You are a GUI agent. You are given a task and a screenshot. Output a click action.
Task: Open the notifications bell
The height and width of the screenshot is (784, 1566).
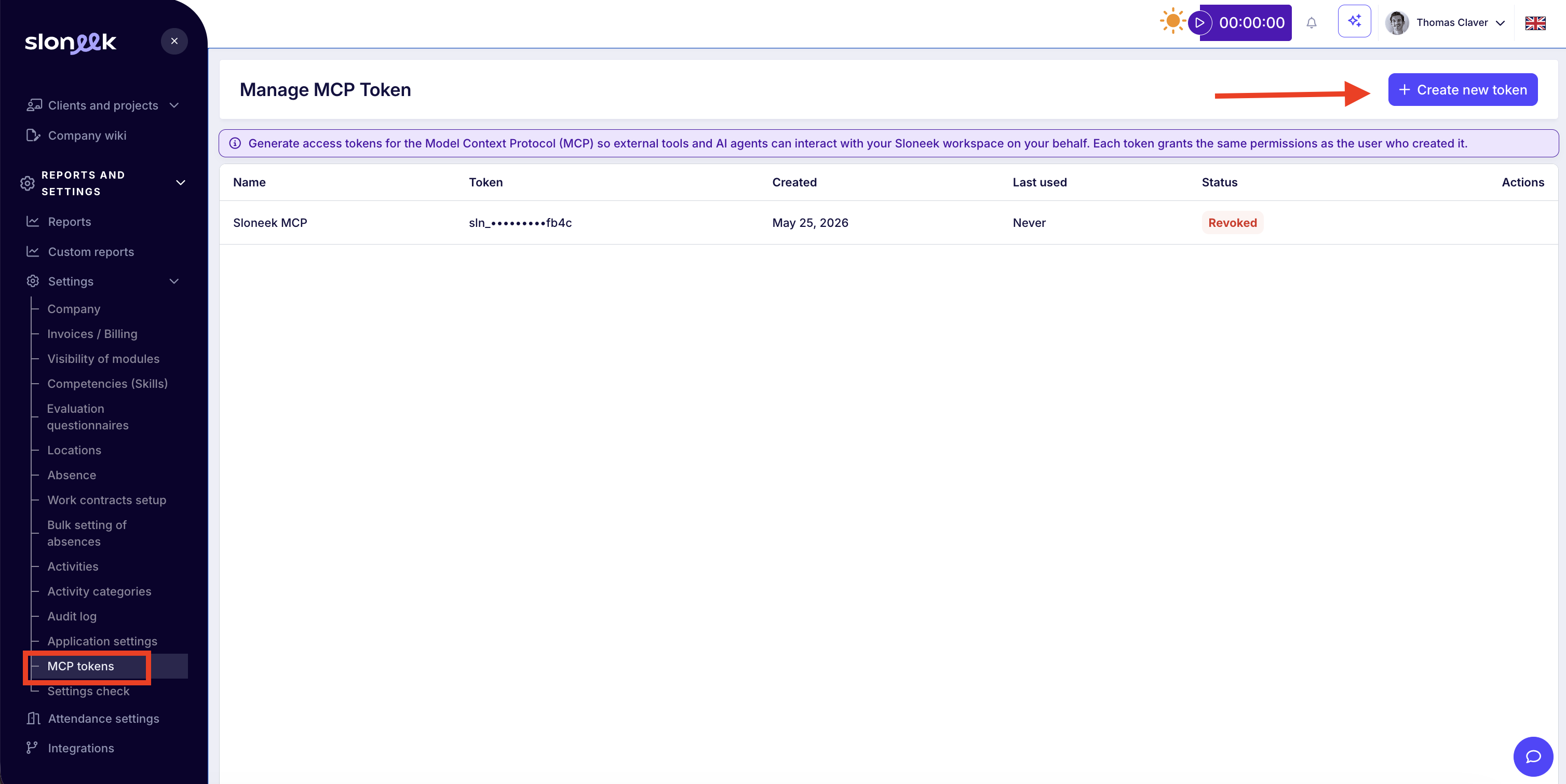1311,23
